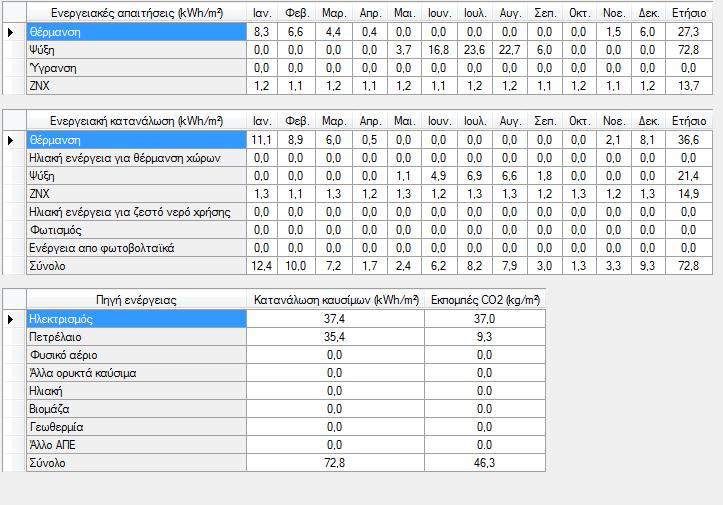
Task: Select the Βιομάζα energy source row
Action: pos(286,409)
